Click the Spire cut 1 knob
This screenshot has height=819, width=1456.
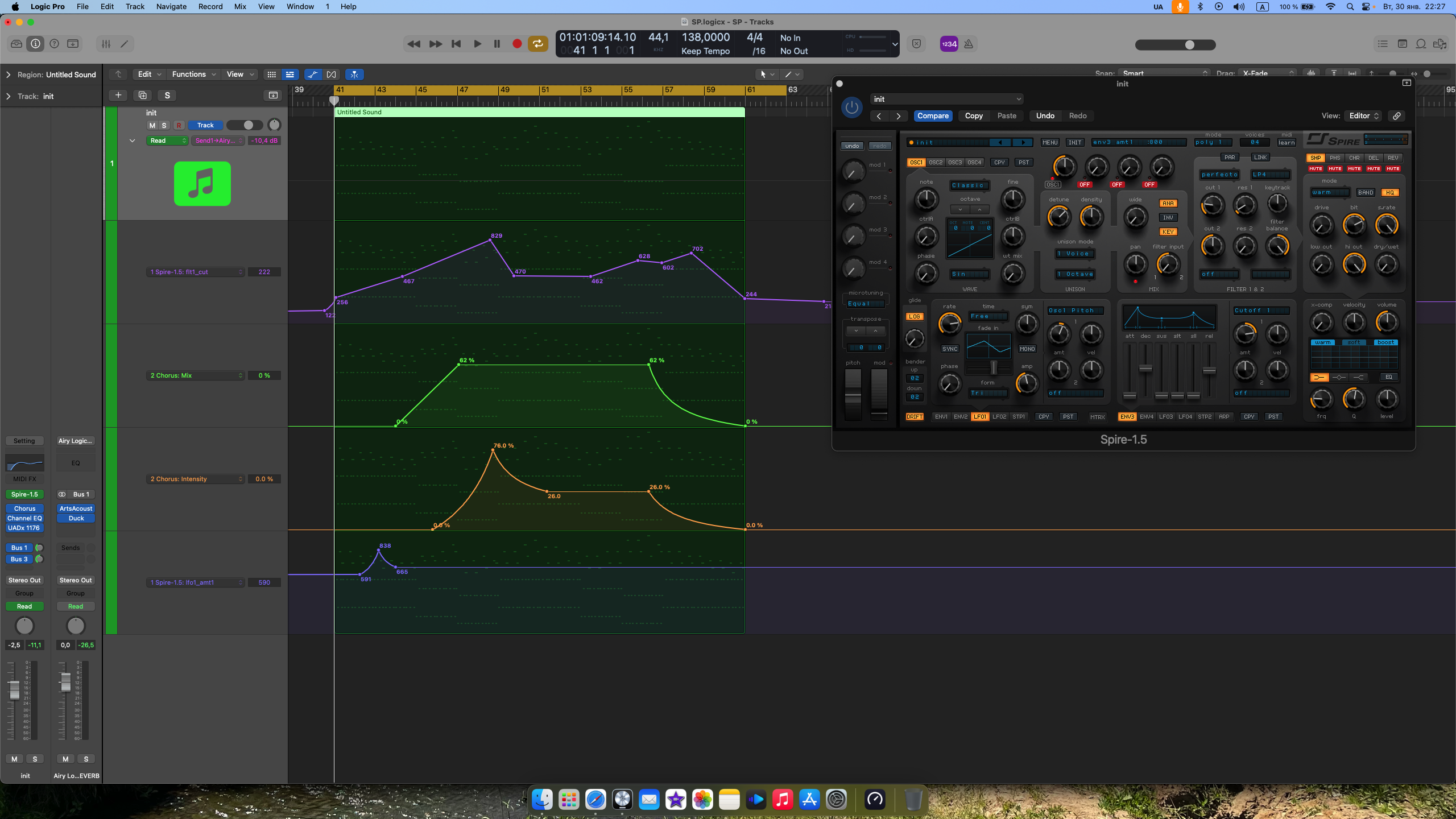click(1212, 205)
